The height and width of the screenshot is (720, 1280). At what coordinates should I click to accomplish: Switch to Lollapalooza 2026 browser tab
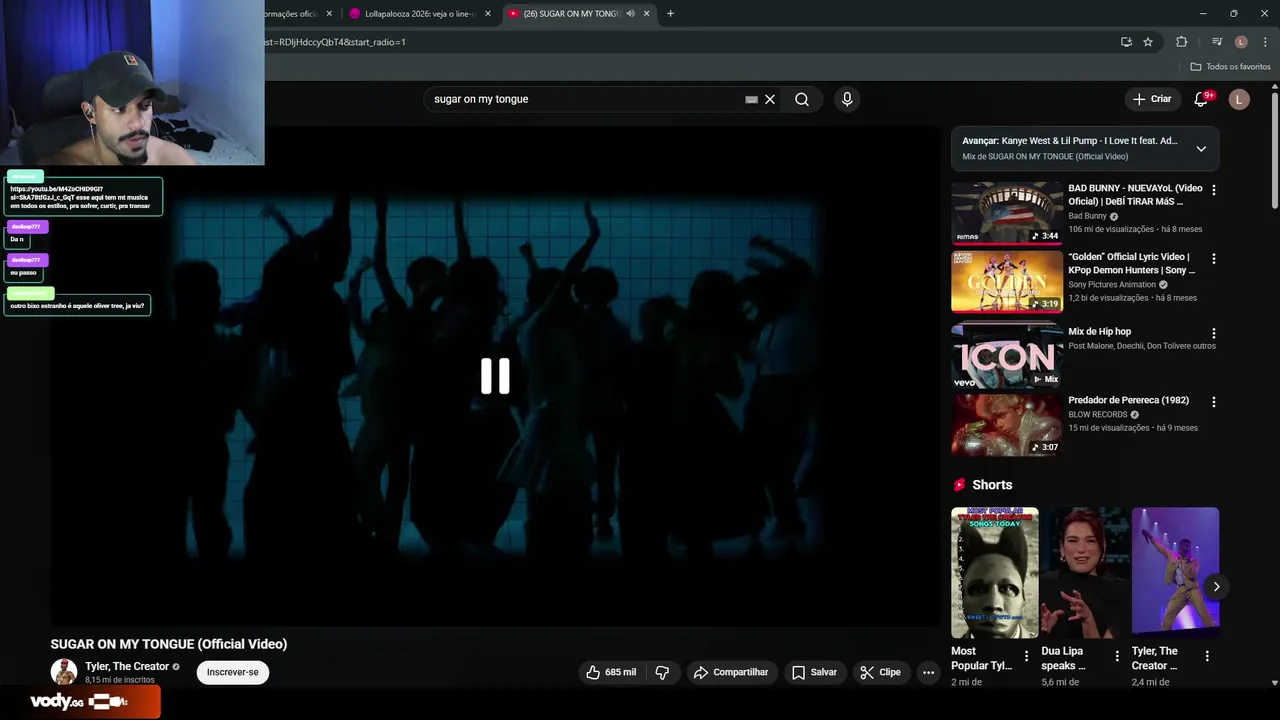coord(418,14)
